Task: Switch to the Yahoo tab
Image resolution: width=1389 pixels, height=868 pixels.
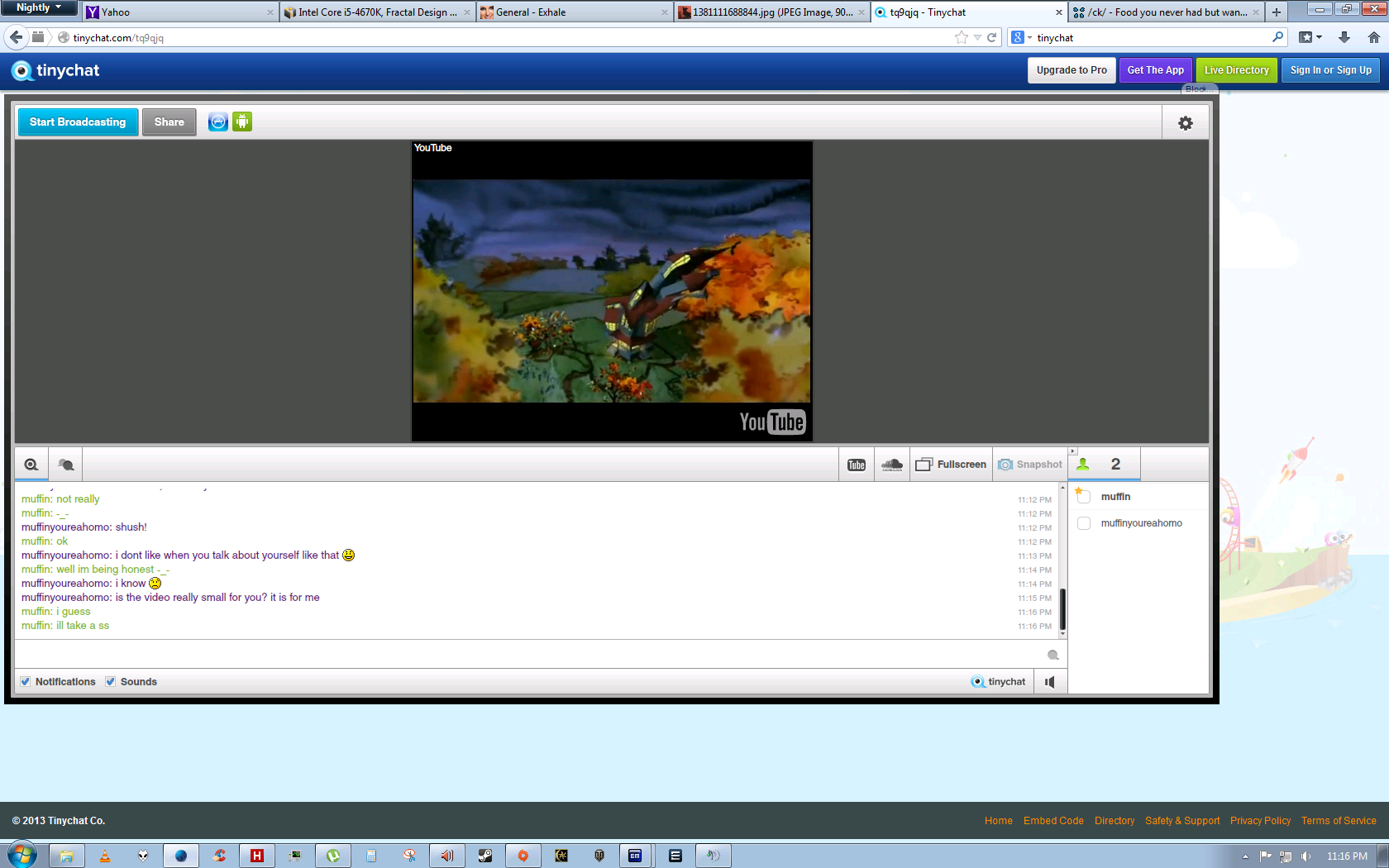Action: click(179, 12)
